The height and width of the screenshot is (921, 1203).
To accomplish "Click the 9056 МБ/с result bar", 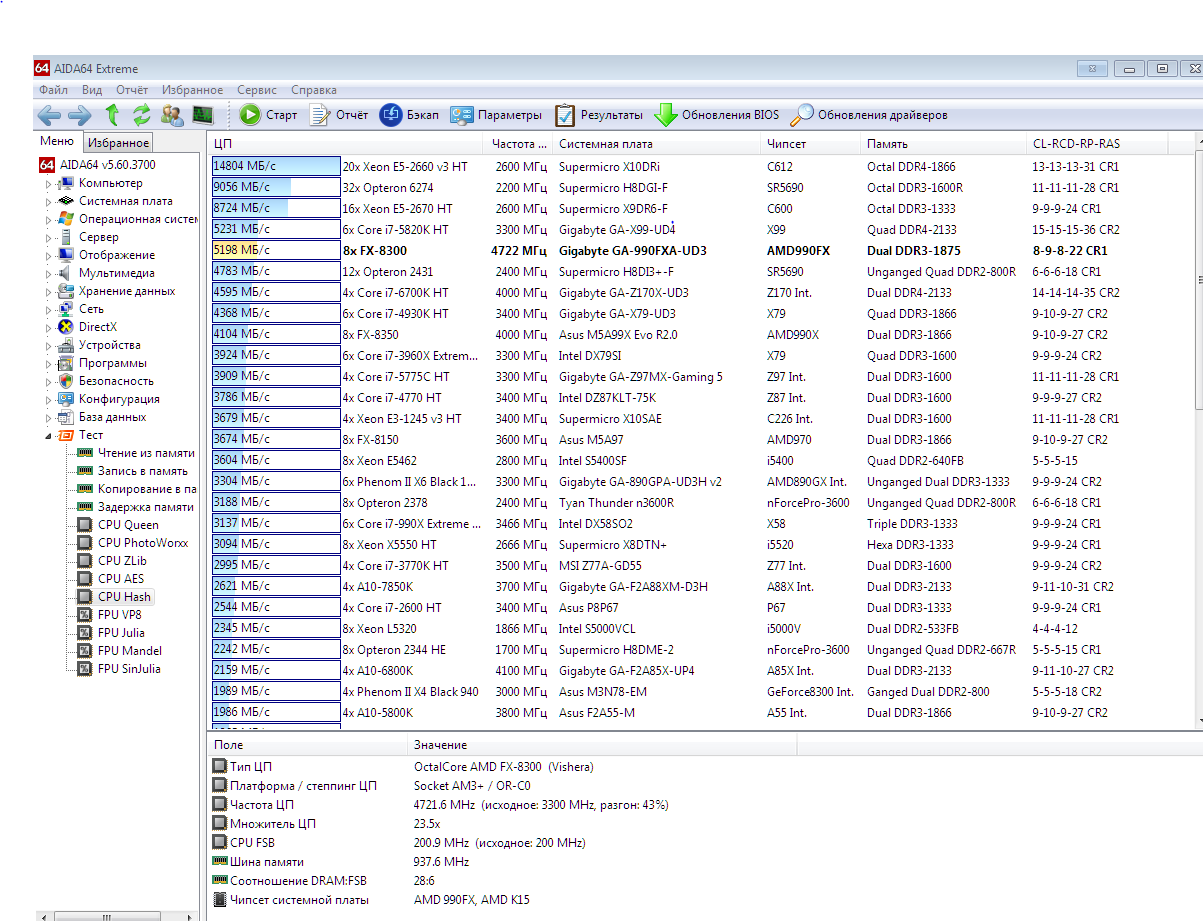I will (x=276, y=187).
